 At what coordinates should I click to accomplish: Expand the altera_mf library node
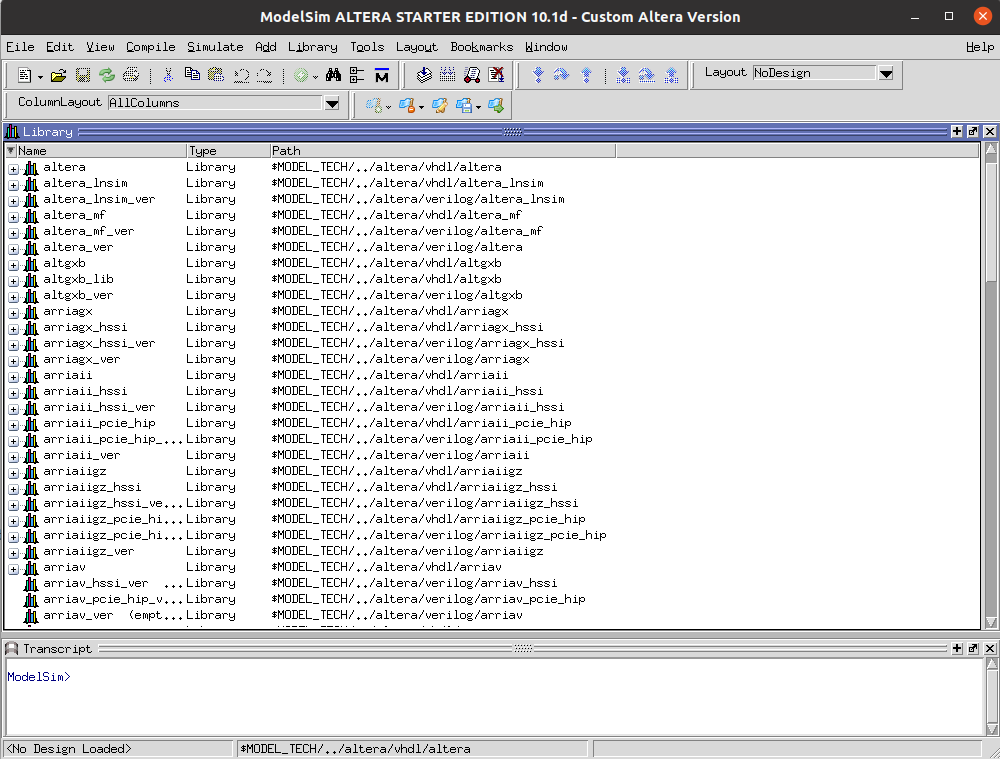[13, 217]
